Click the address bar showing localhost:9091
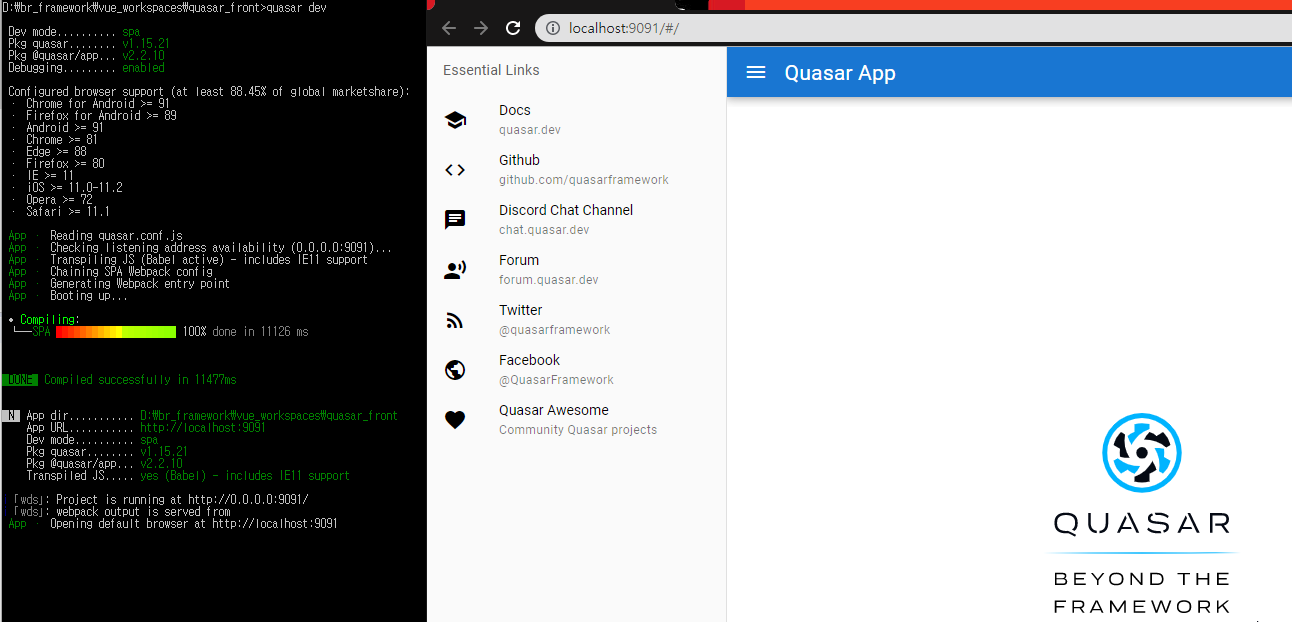Viewport: 1292px width, 622px height. 915,28
